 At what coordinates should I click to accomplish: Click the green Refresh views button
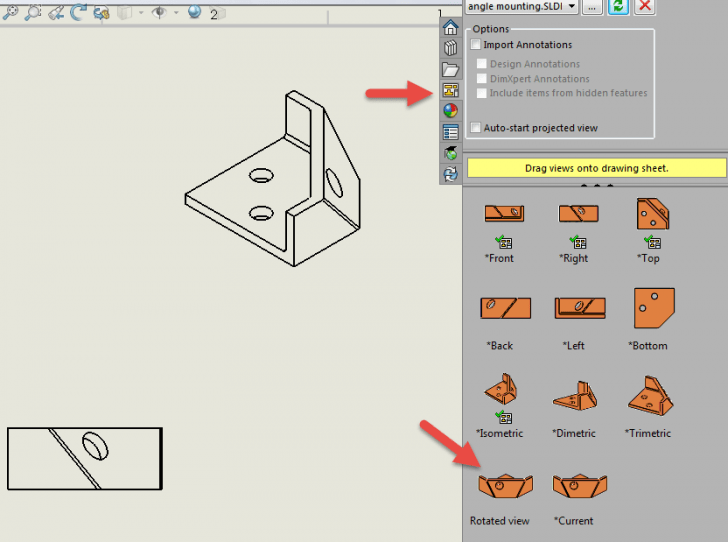click(x=618, y=7)
